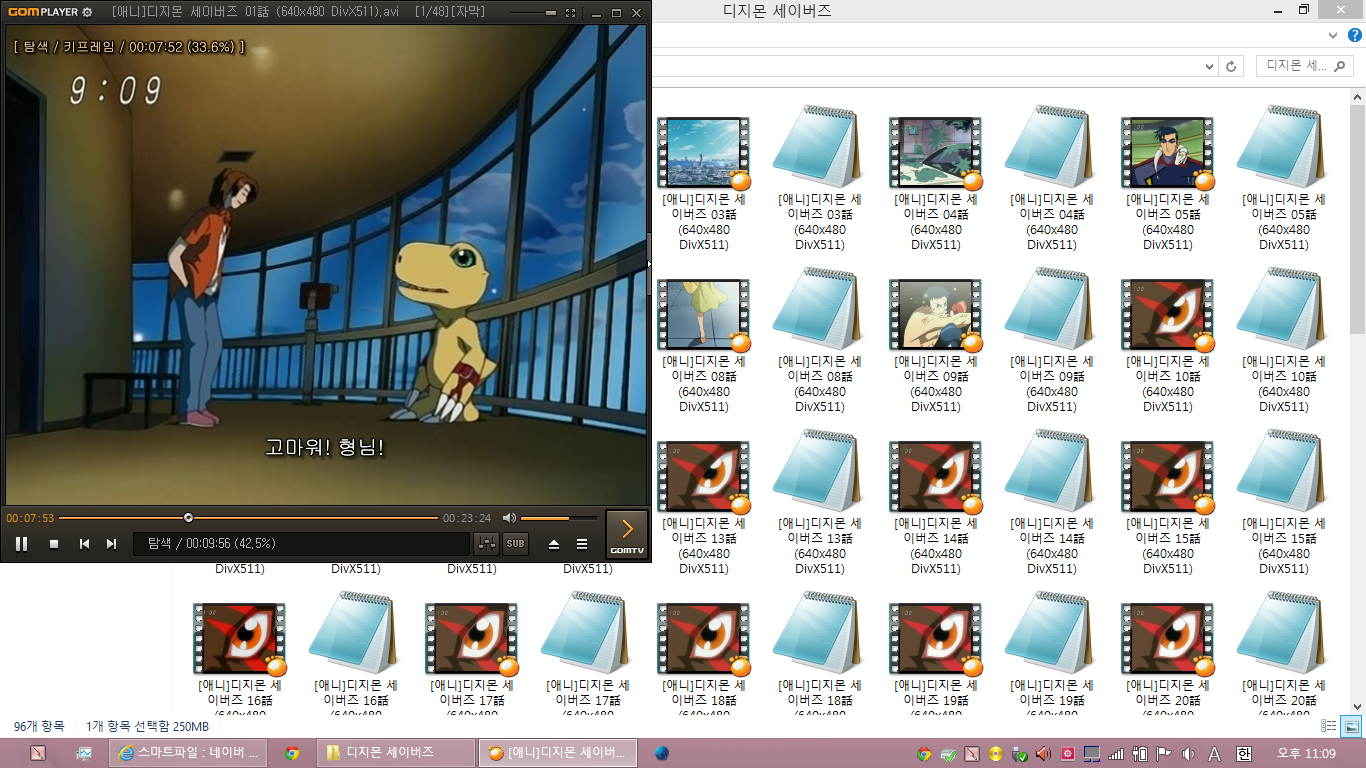Stop playback in GOM Player
This screenshot has width=1366, height=768.
pos(54,544)
